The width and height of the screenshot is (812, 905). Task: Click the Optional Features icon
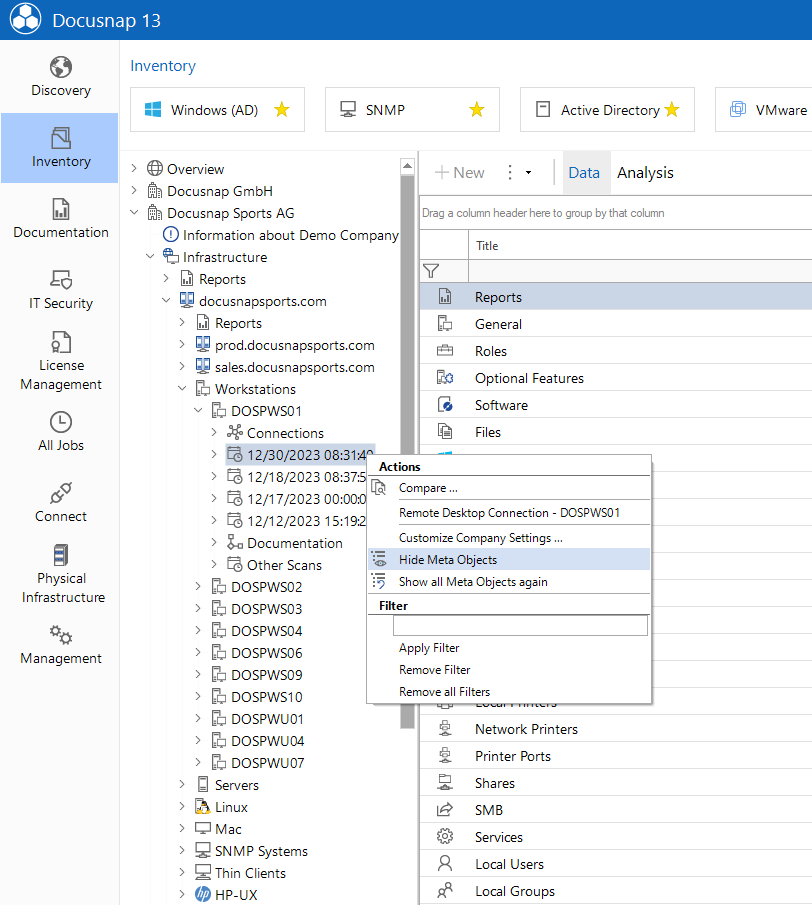click(x=444, y=377)
